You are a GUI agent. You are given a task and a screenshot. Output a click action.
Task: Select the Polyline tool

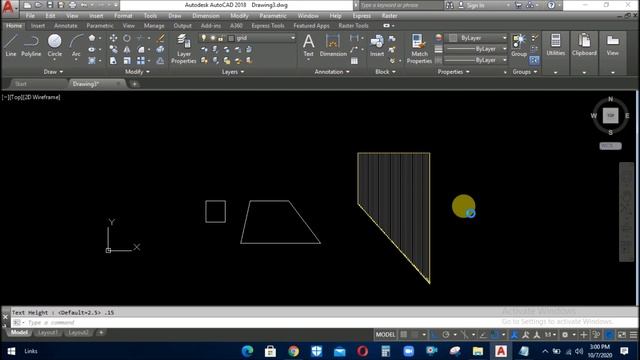tap(31, 45)
